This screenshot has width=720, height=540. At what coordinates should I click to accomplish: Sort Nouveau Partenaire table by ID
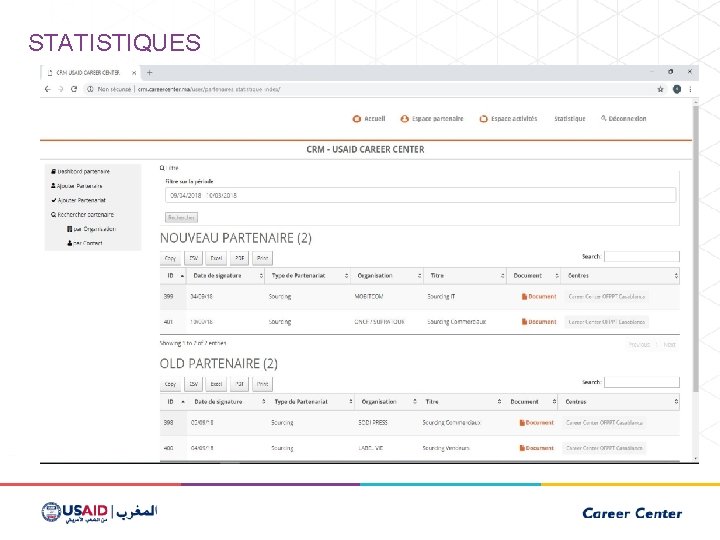[x=174, y=276]
